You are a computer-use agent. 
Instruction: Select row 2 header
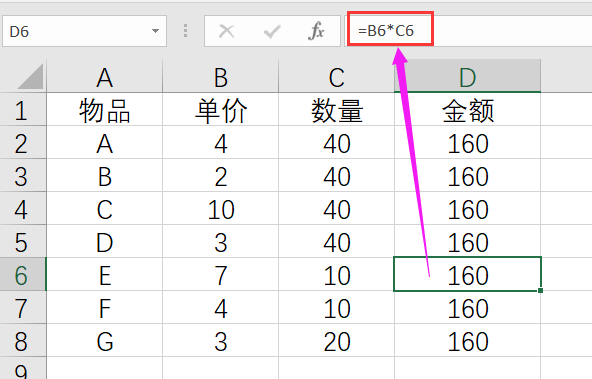(x=22, y=143)
